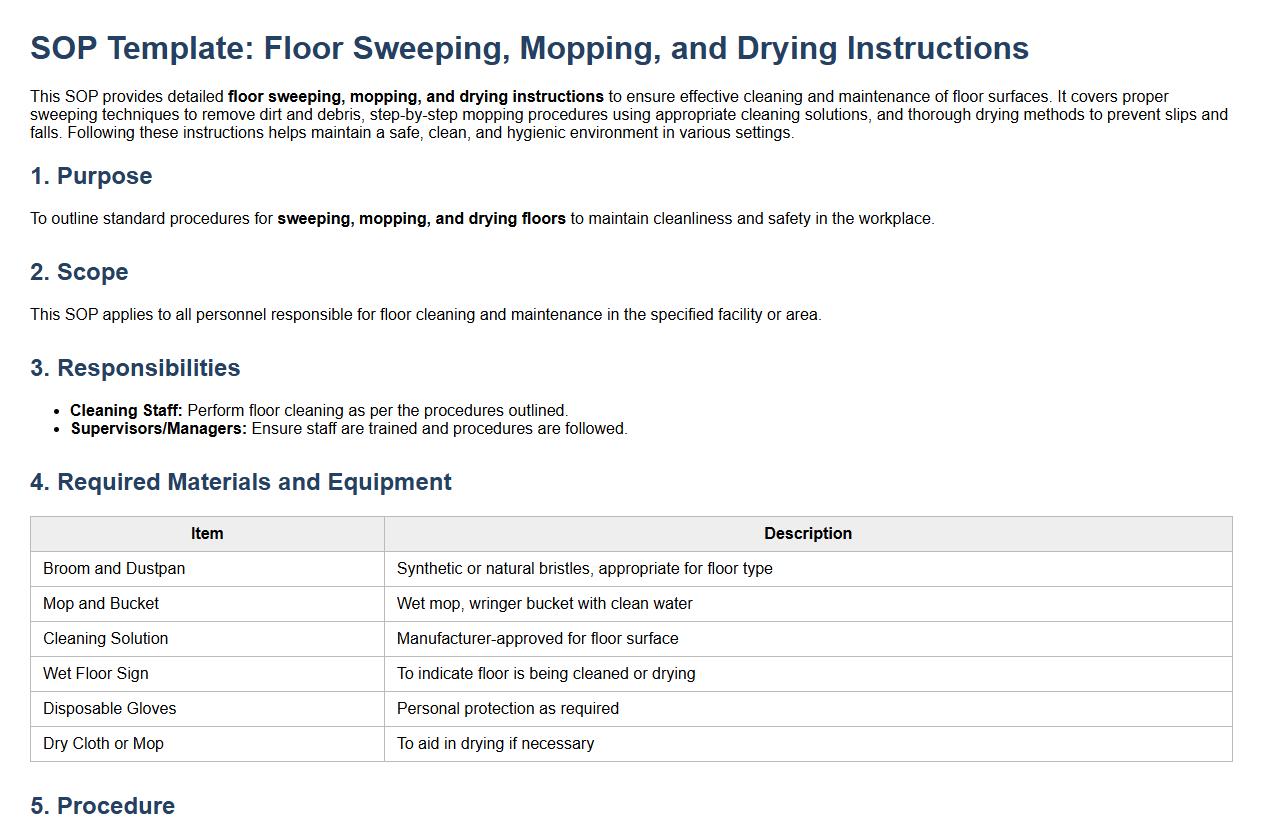Click the 'Mop and Bucket' table cell

(101, 604)
